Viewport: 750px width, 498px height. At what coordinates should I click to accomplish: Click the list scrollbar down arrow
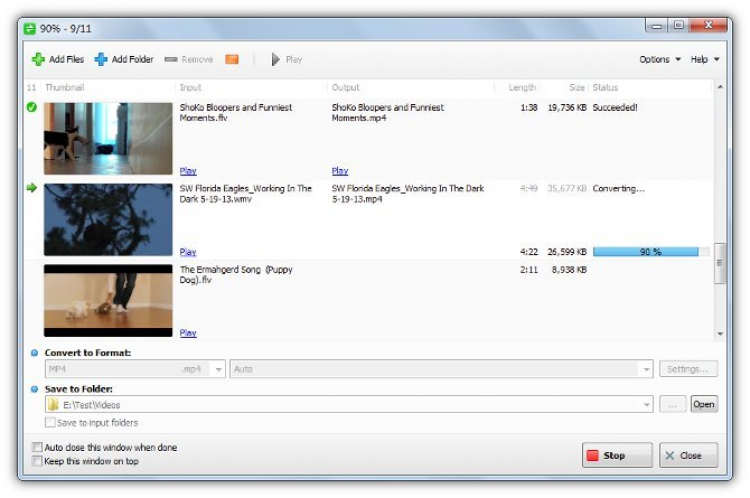(x=720, y=334)
